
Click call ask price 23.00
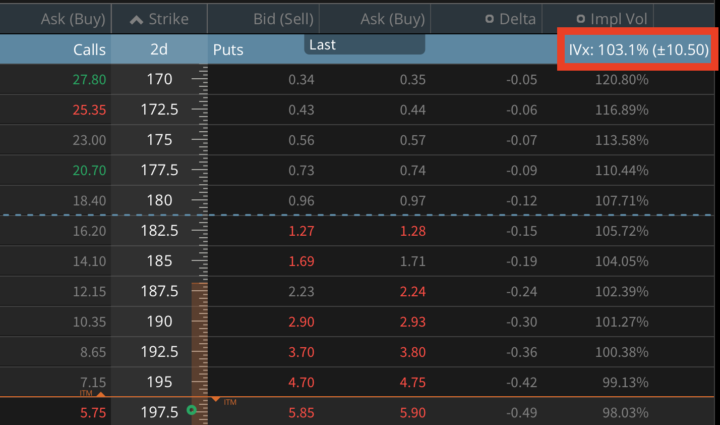click(90, 140)
